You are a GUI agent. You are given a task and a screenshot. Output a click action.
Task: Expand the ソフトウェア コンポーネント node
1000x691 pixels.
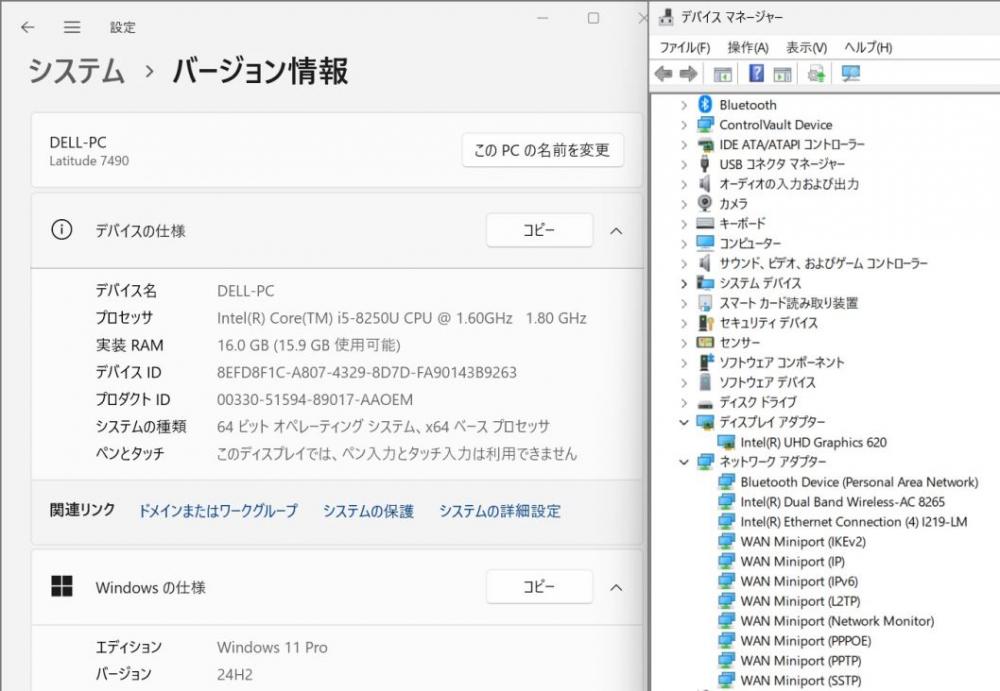tap(684, 362)
